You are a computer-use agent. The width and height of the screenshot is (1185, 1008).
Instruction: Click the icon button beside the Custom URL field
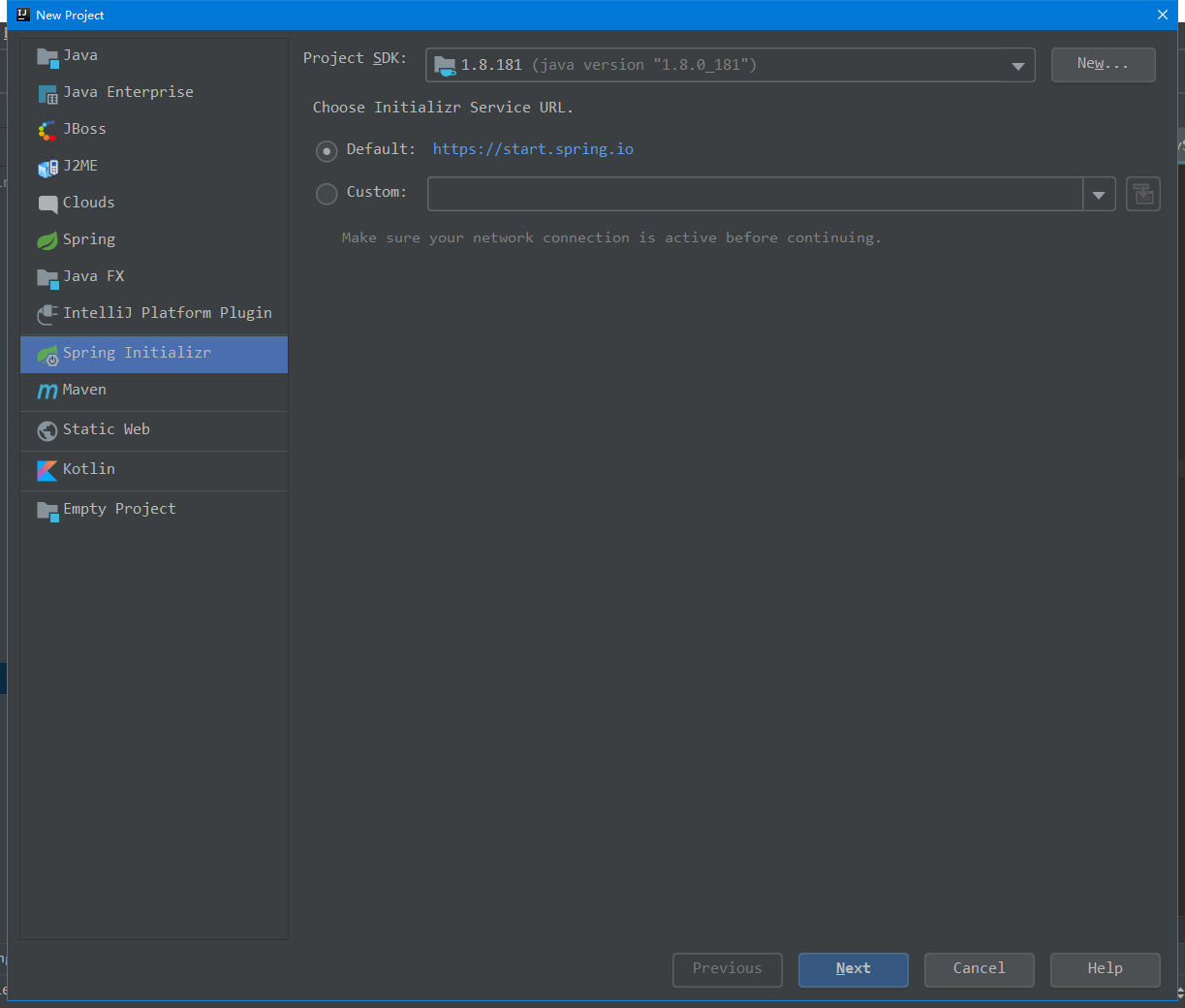(x=1143, y=194)
